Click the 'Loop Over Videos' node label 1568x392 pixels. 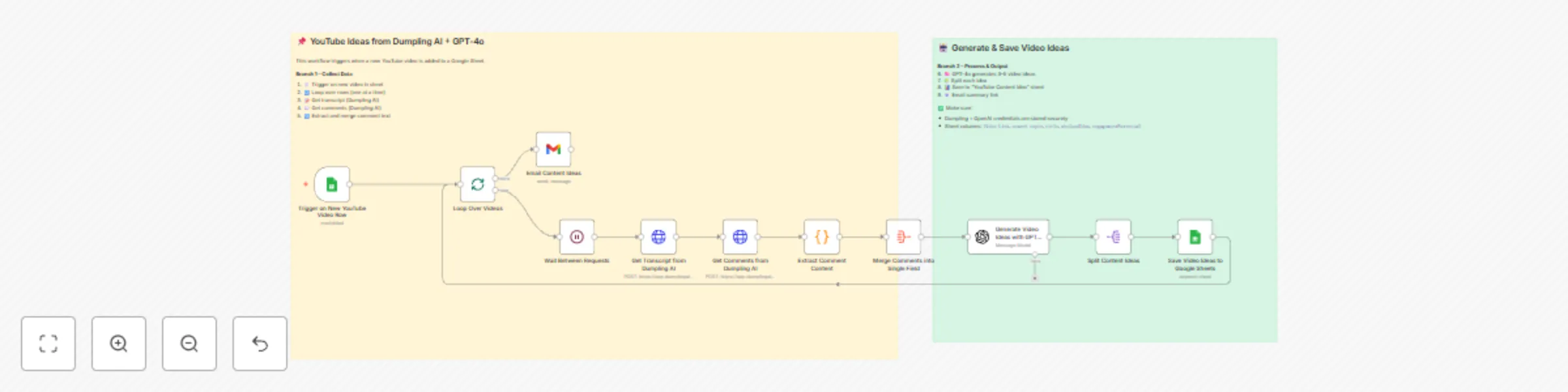478,208
